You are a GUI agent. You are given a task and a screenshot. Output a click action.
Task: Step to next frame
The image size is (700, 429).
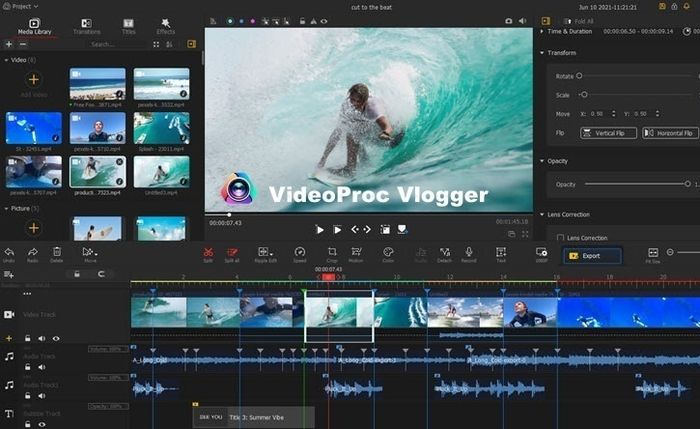click(x=367, y=229)
